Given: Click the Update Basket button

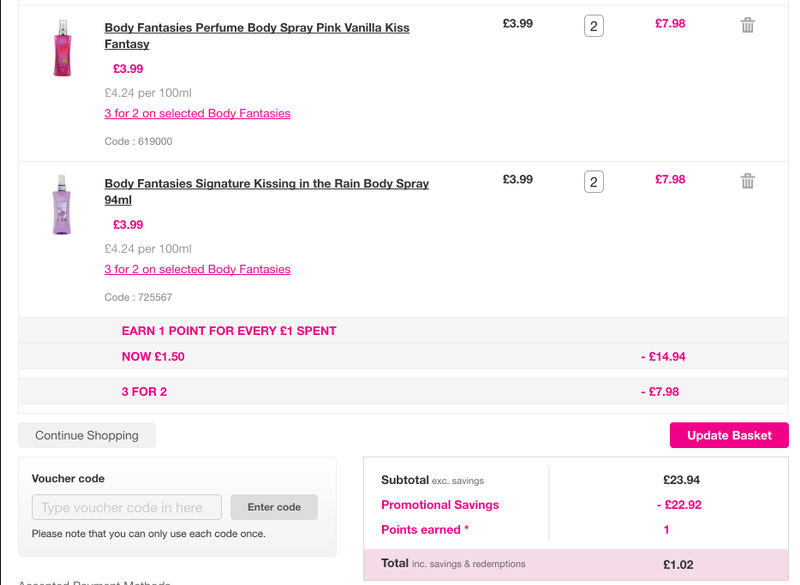Looking at the screenshot, I should tap(729, 435).
